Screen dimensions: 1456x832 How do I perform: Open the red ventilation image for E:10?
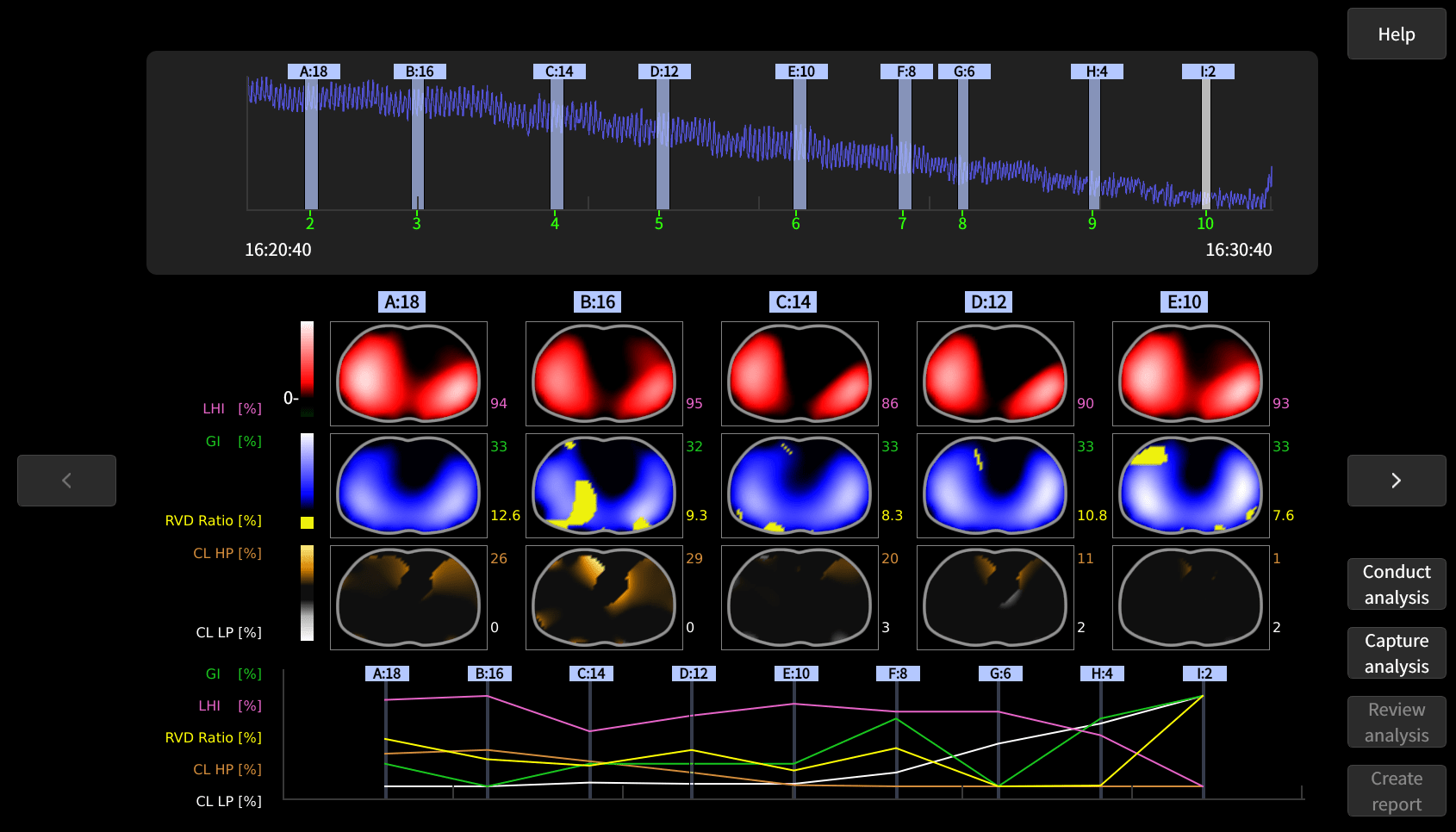pyautogui.click(x=1191, y=374)
